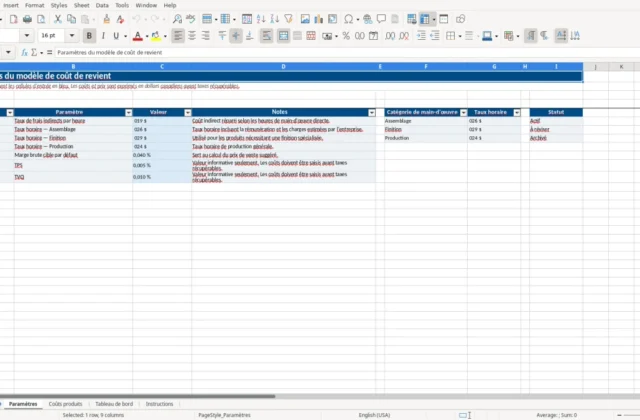This screenshot has width=640, height=420.
Task: Open the Format menu
Action: pyautogui.click(x=34, y=5)
